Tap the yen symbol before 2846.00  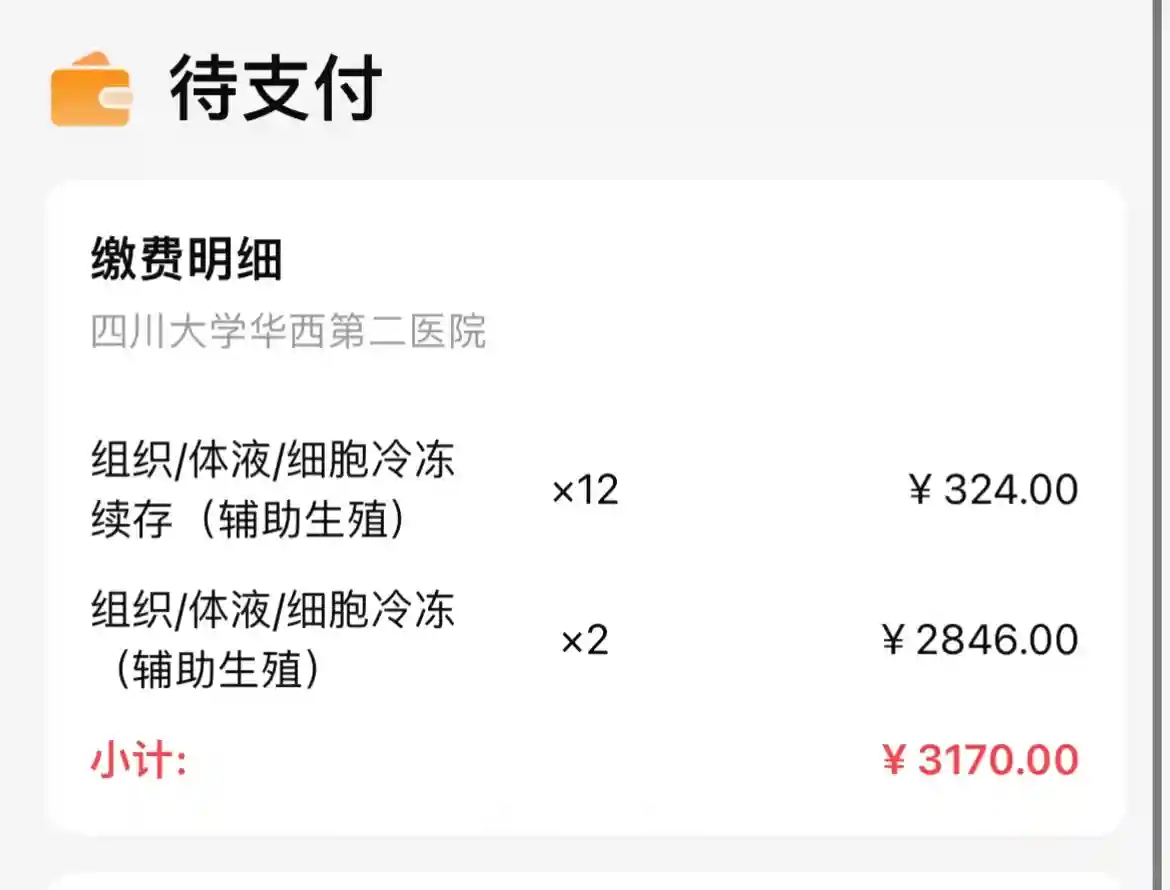(x=894, y=641)
